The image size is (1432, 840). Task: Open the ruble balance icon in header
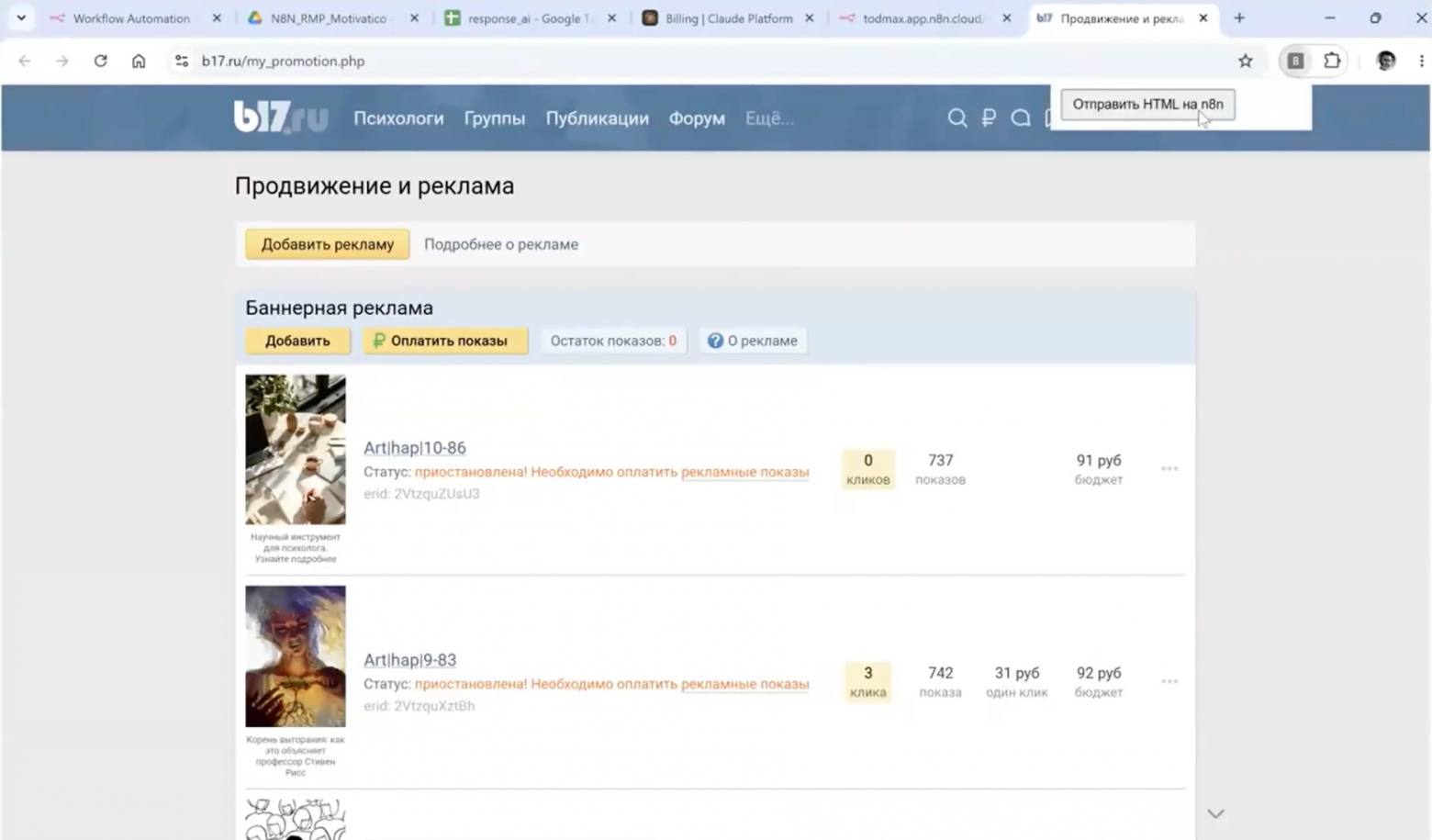[x=989, y=118]
